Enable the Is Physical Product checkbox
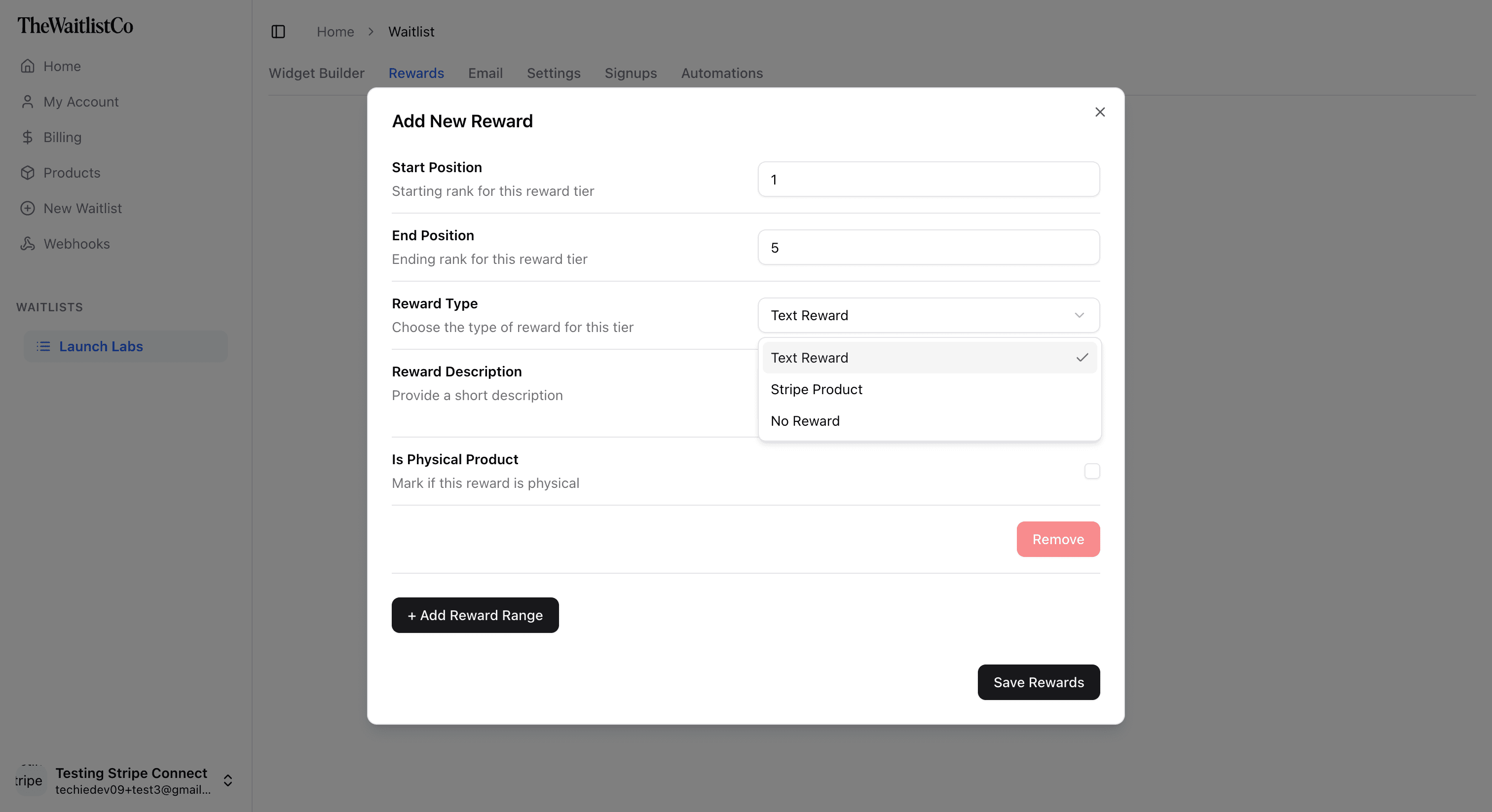Viewport: 1492px width, 812px height. click(1092, 471)
